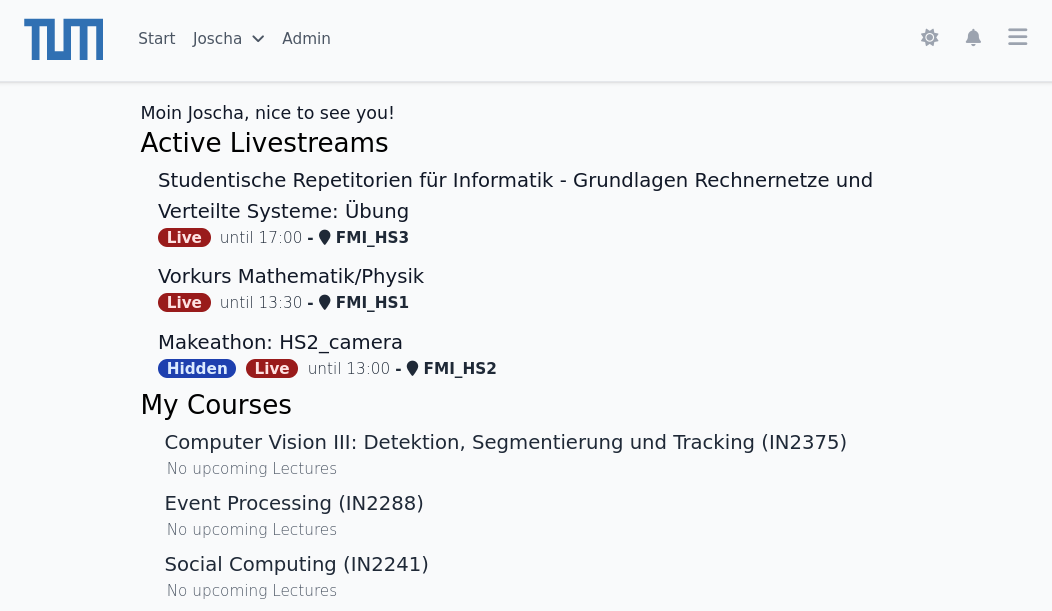This screenshot has height=611, width=1052.
Task: Click the Live badge for FMI_HS1
Action: tap(185, 302)
